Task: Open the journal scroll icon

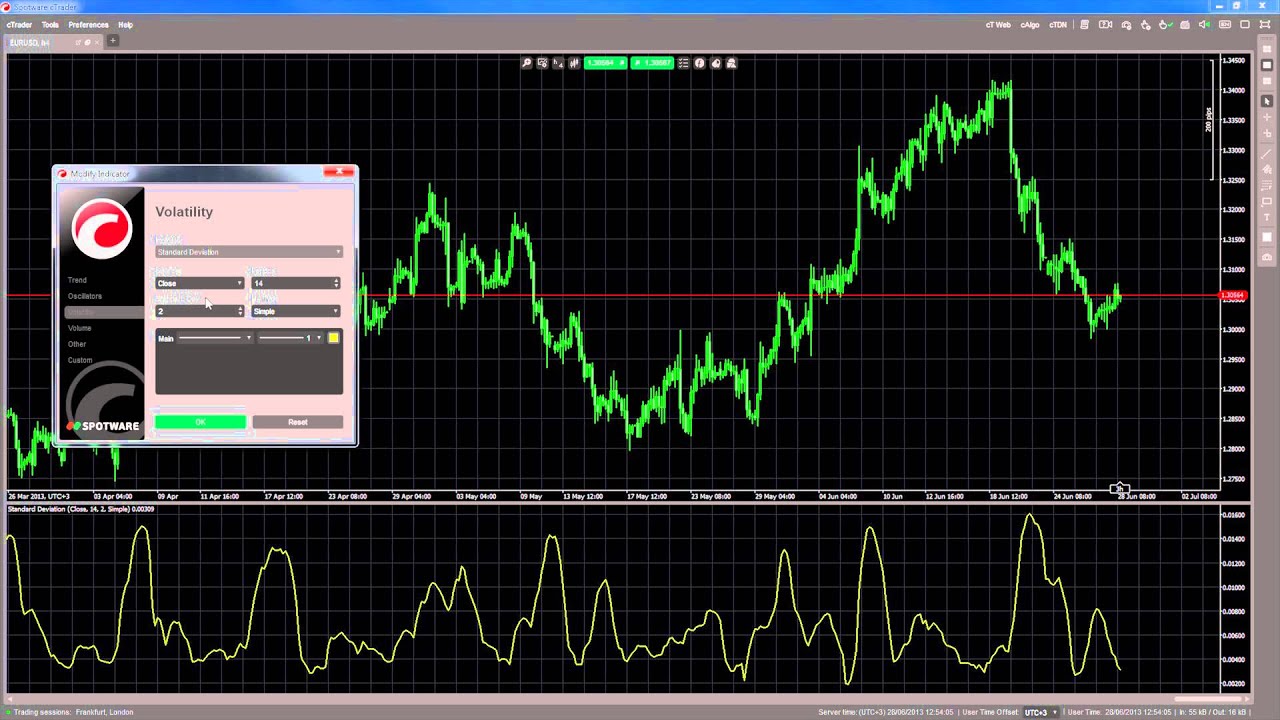Action: 1084,25
